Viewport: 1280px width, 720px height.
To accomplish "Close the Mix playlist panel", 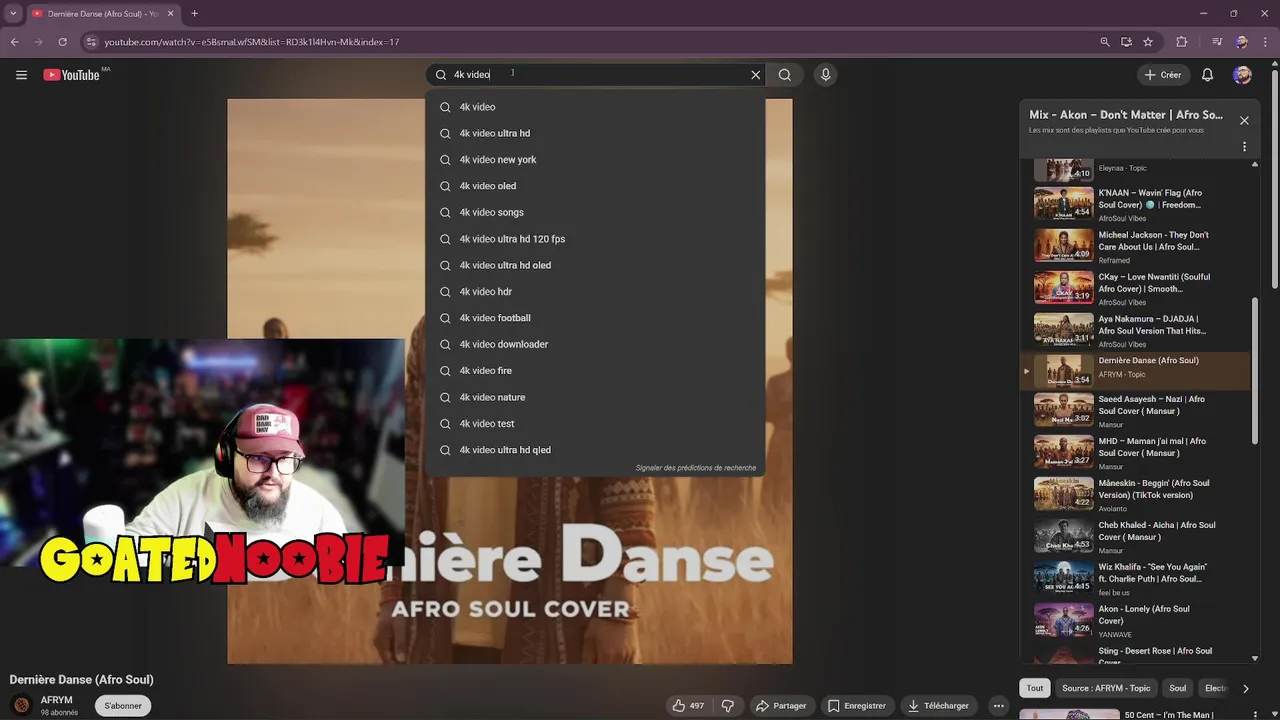I will (1244, 120).
